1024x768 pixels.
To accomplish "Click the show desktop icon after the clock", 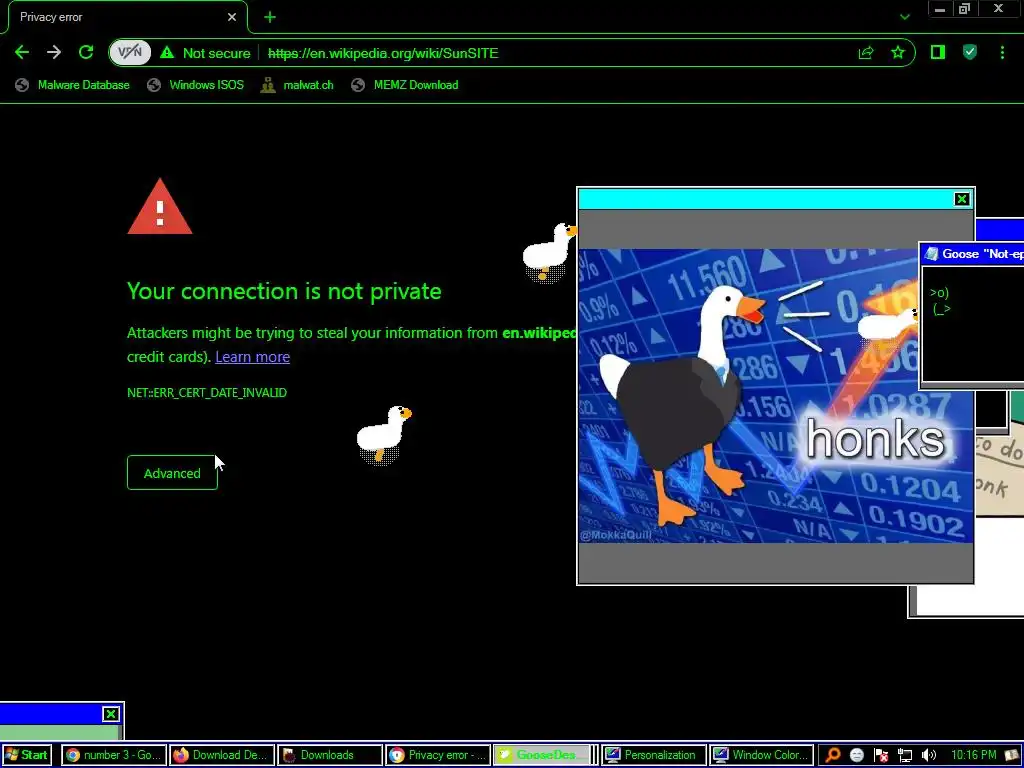I will click(x=1012, y=756).
